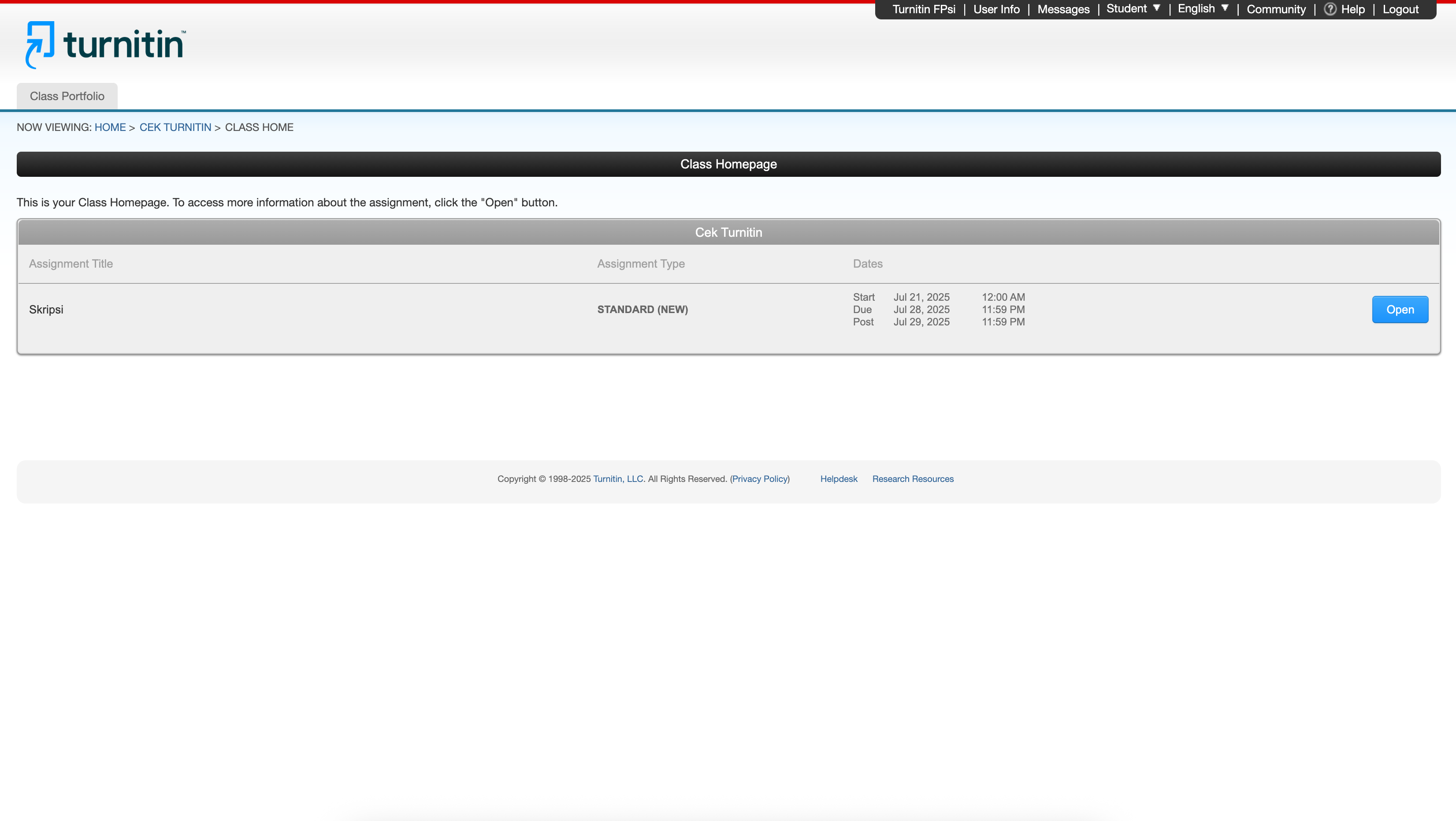
Task: Visit the Community link
Action: (1276, 9)
